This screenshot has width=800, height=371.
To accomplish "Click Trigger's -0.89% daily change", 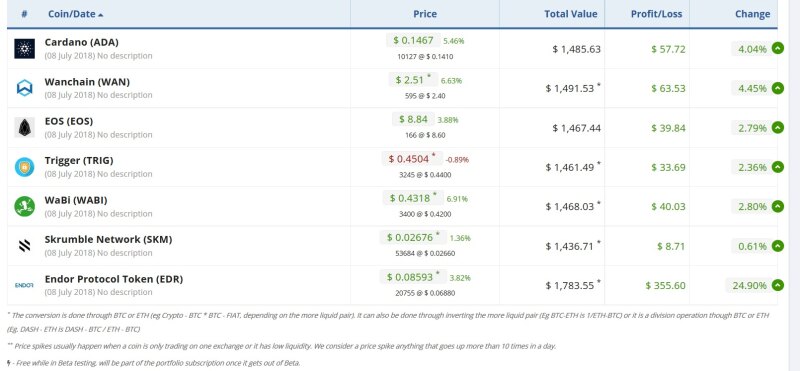I will (x=457, y=160).
